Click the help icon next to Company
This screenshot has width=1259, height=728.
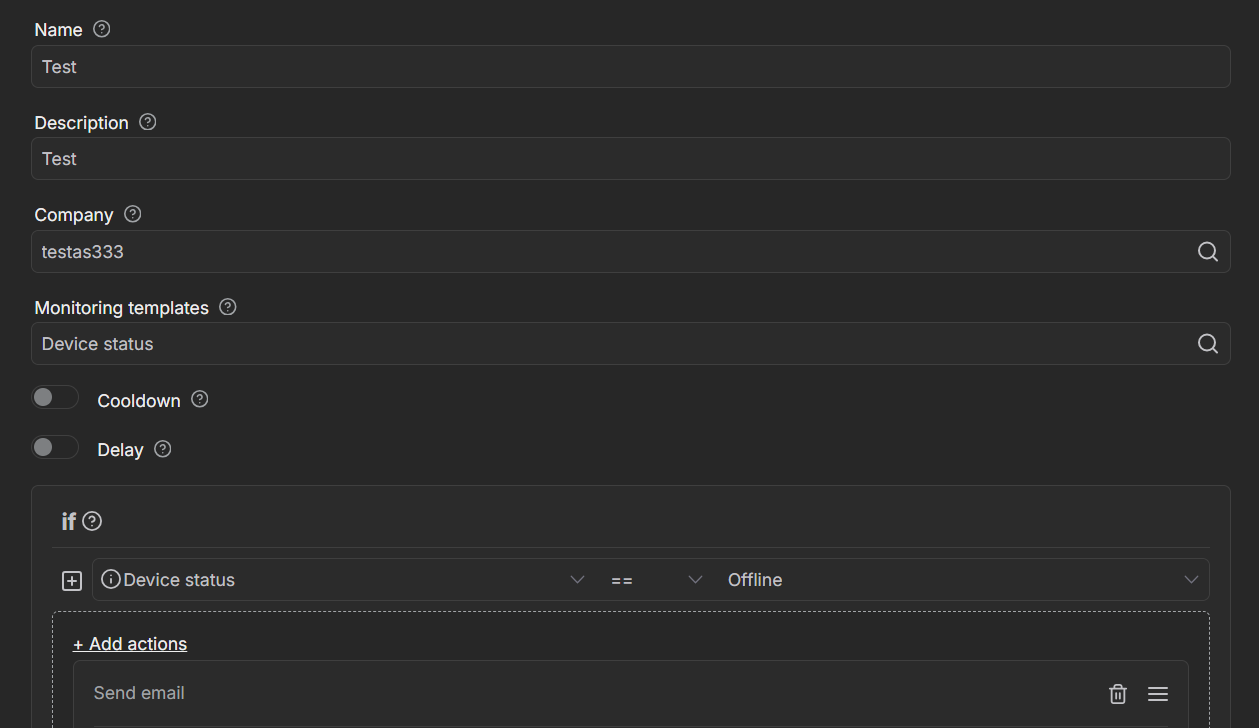point(132,214)
